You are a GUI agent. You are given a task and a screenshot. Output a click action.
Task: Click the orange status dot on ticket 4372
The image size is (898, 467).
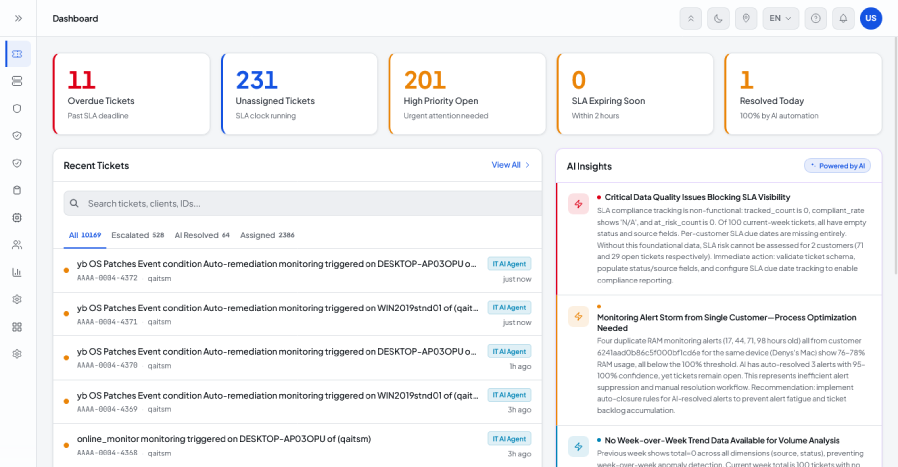point(66,270)
